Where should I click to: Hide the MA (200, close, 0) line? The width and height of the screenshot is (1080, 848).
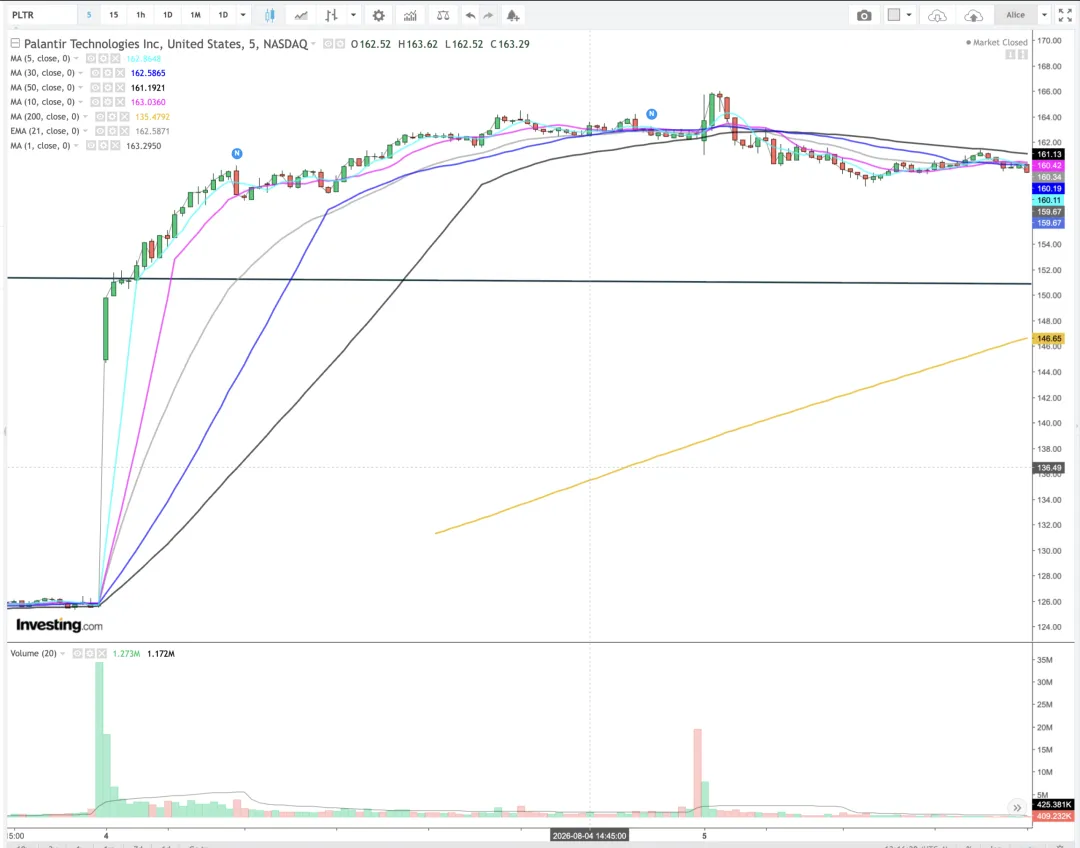pos(99,116)
